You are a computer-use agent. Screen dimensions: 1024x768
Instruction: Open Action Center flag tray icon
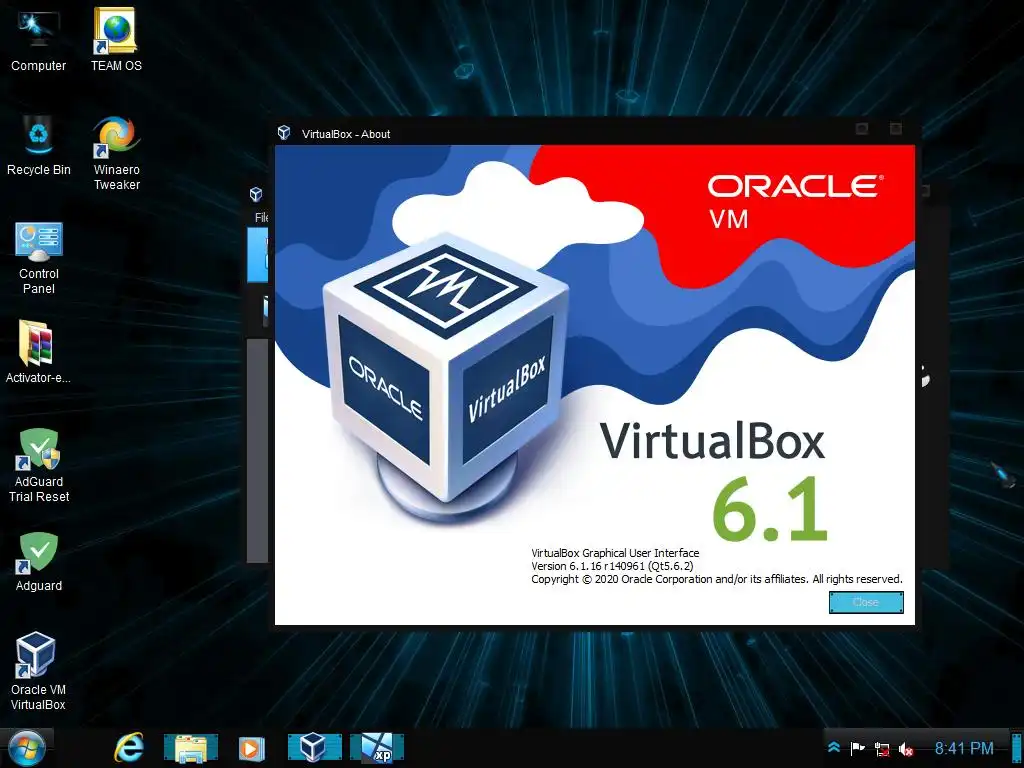click(857, 748)
